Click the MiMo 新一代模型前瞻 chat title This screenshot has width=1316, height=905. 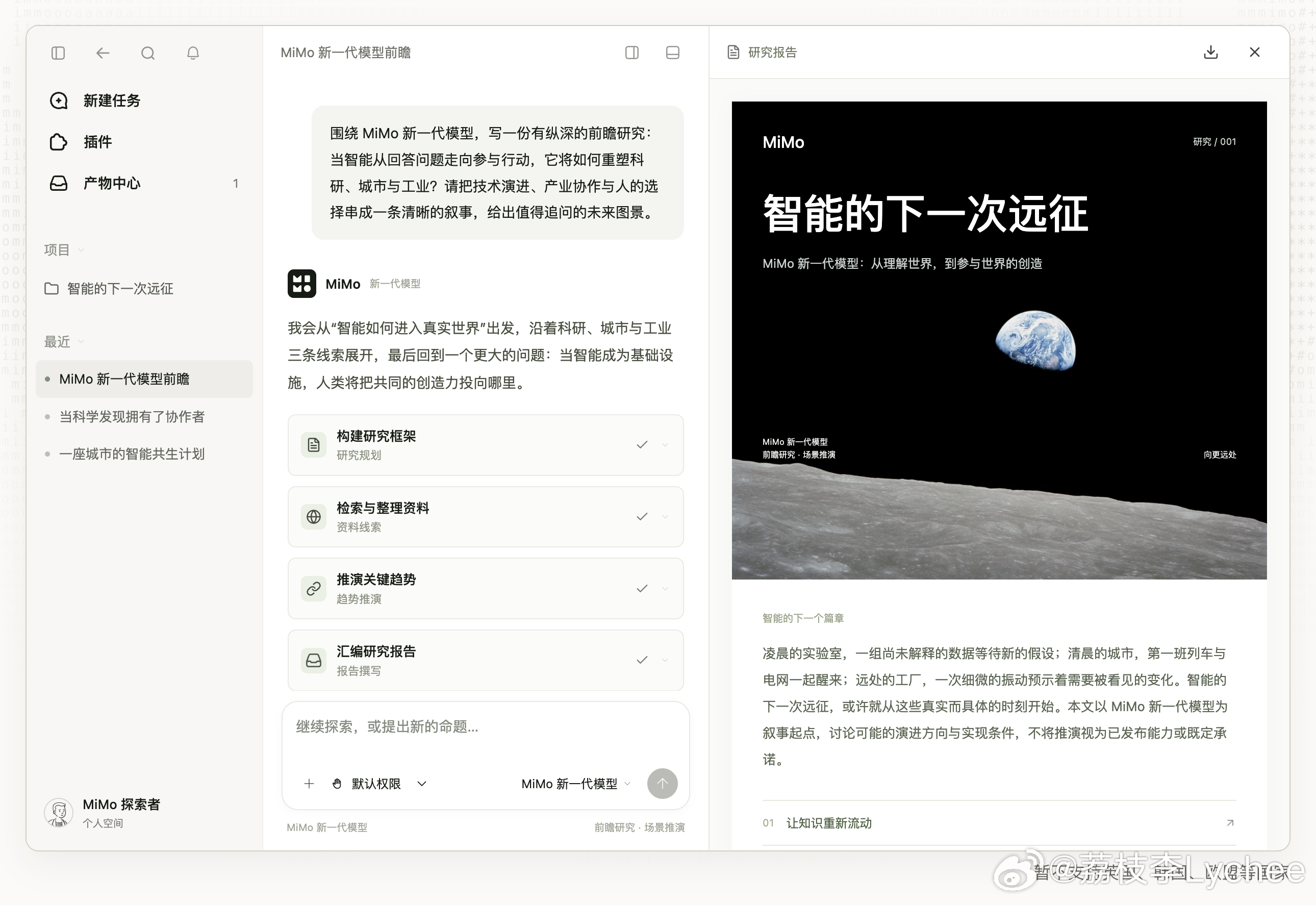pyautogui.click(x=345, y=53)
